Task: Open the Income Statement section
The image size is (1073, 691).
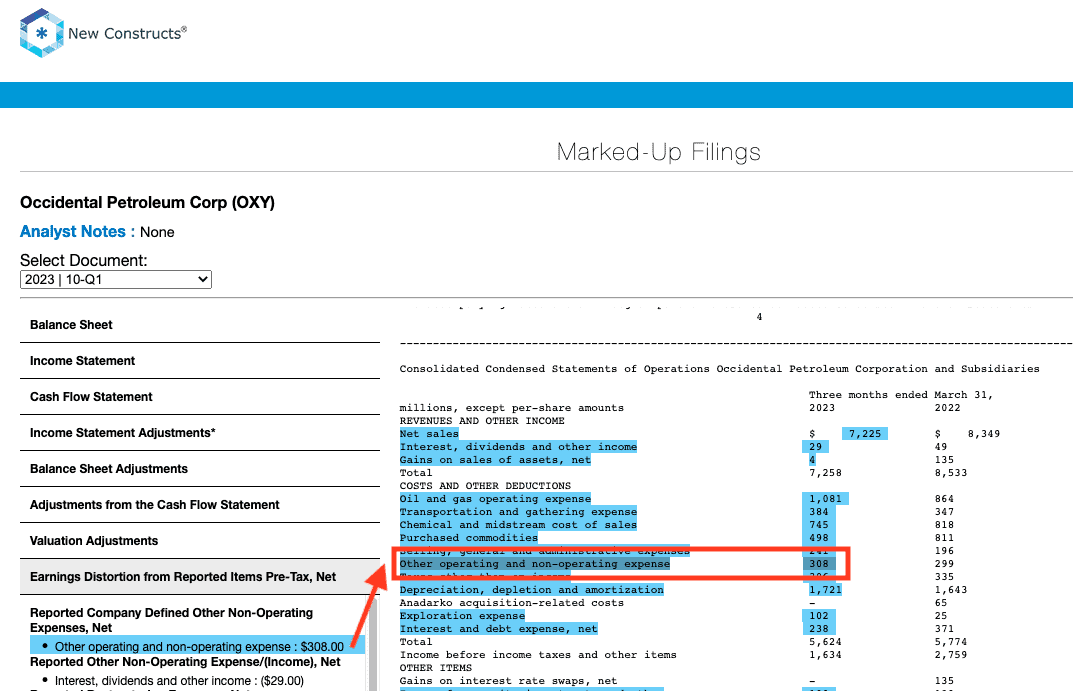Action: tap(82, 361)
